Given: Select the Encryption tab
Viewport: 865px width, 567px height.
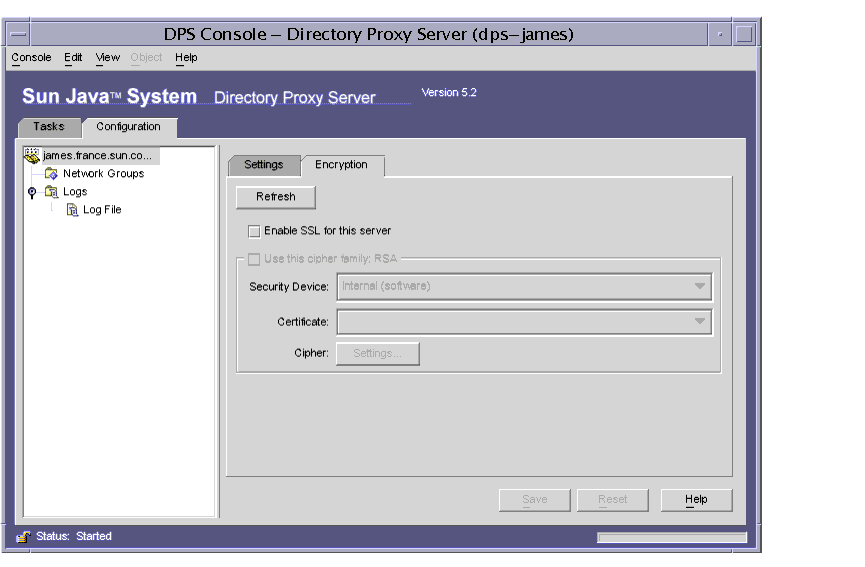Looking at the screenshot, I should pyautogui.click(x=342, y=165).
